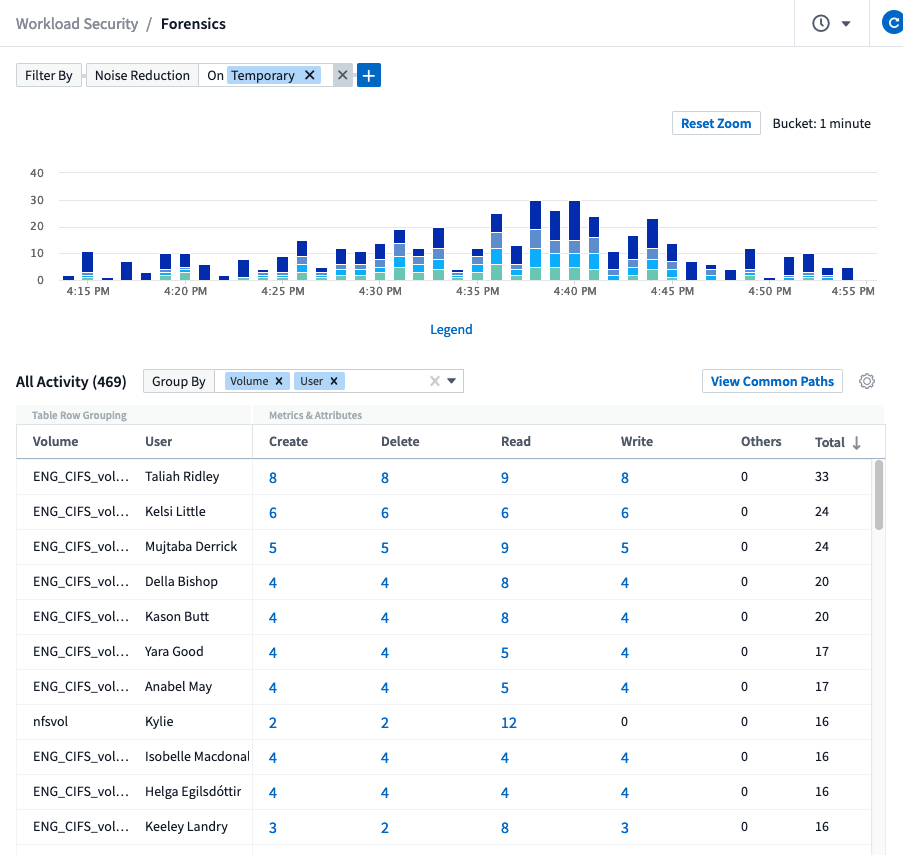Open time range dropdown caret
Image resolution: width=903 pixels, height=855 pixels.
click(846, 24)
